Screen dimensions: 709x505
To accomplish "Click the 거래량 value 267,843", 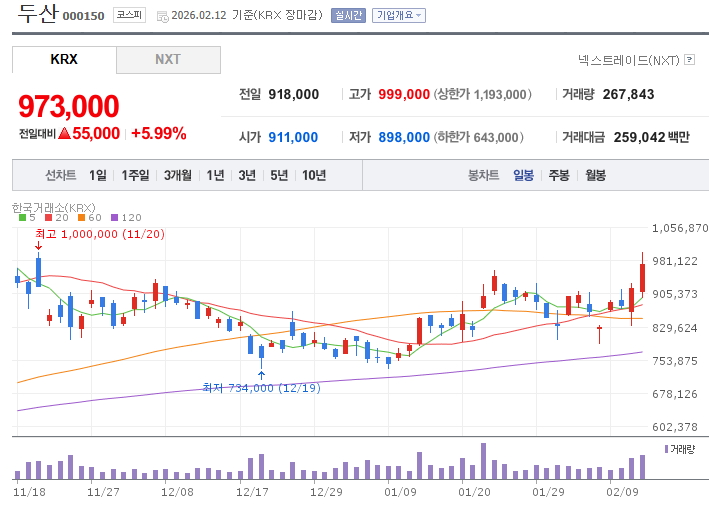I will pos(629,94).
